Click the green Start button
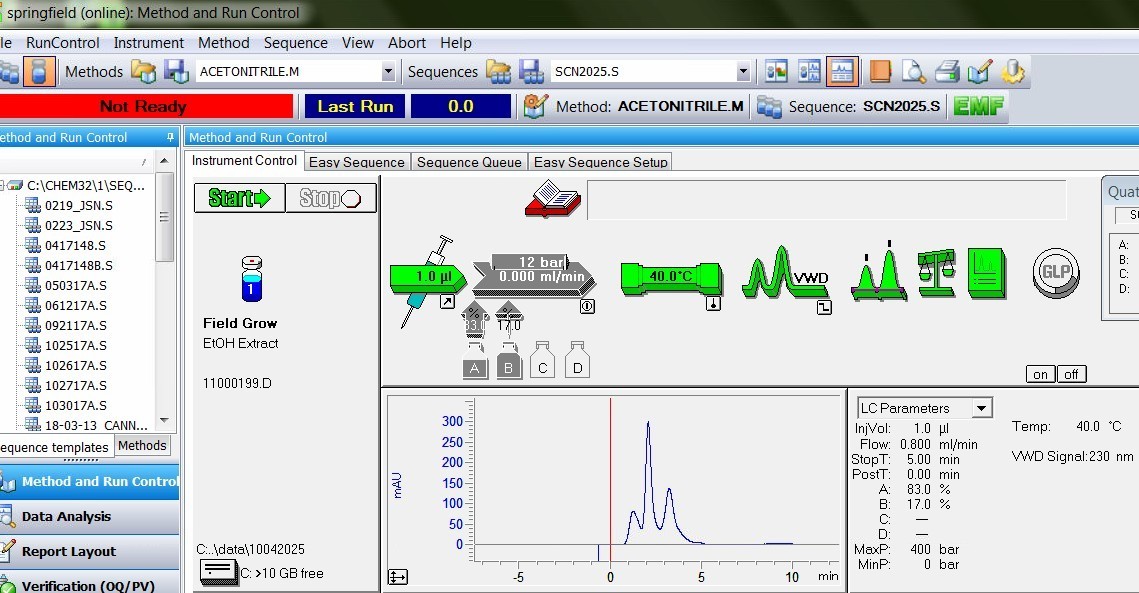Viewport: 1139px width, 593px height. pyautogui.click(x=240, y=198)
